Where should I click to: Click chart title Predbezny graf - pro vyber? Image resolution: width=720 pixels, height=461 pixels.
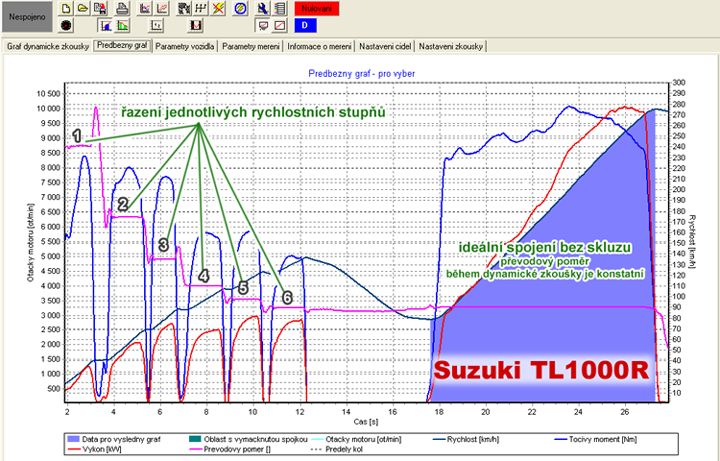(x=361, y=73)
